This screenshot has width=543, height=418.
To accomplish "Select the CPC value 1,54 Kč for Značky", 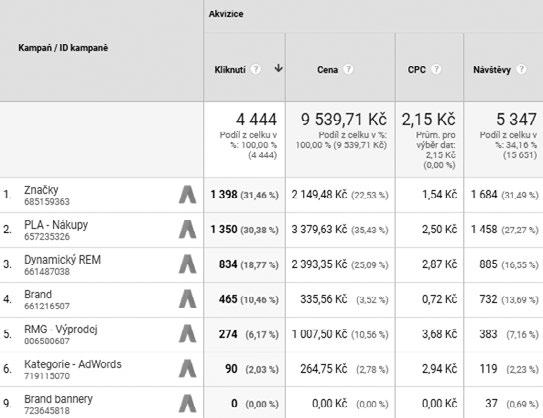I will pos(439,195).
